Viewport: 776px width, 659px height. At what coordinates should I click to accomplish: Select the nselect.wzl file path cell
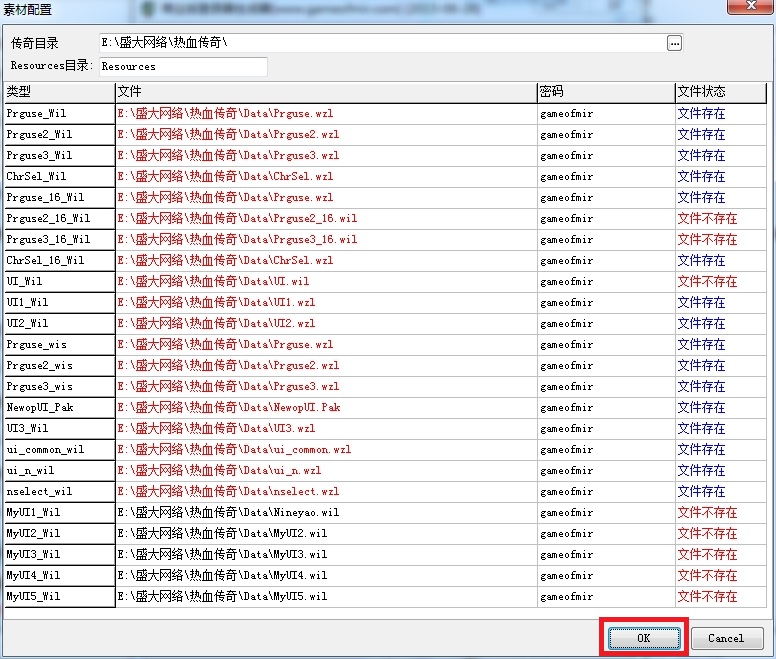[x=325, y=492]
